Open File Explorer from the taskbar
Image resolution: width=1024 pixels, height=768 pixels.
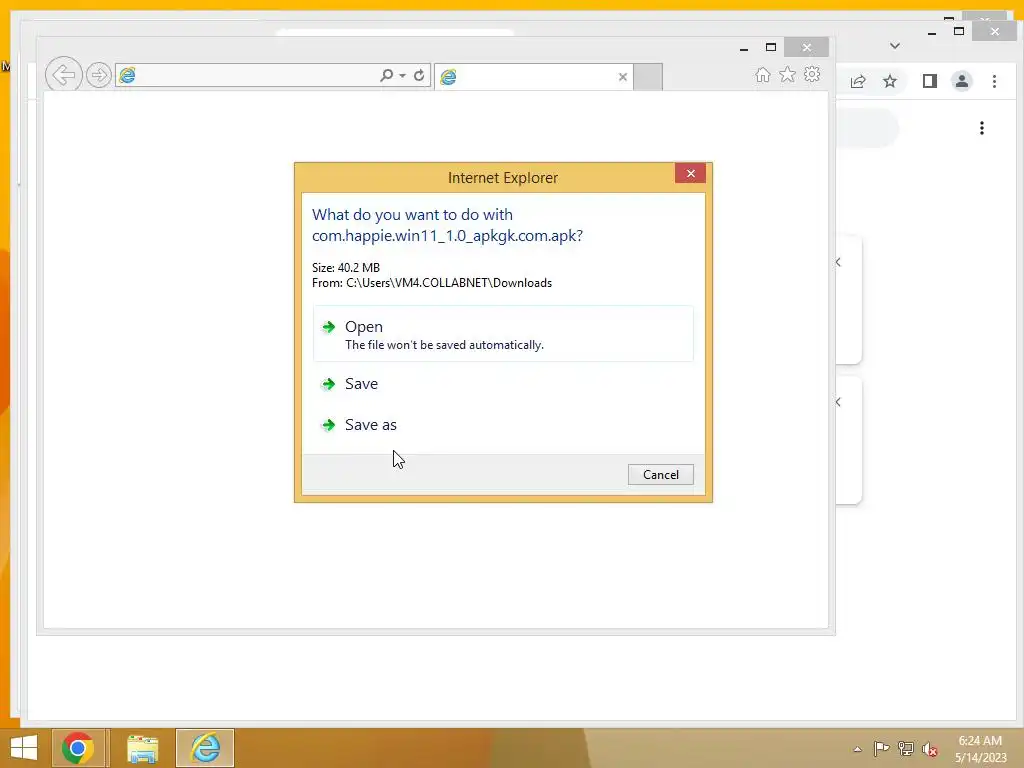tap(142, 748)
